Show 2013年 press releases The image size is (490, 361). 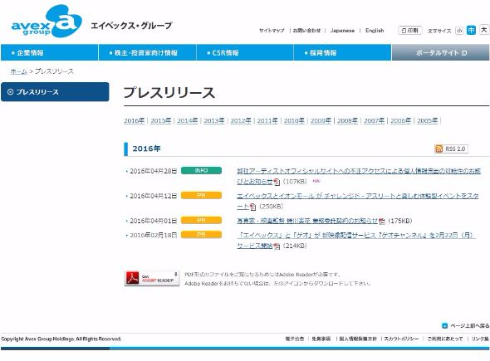coord(214,121)
